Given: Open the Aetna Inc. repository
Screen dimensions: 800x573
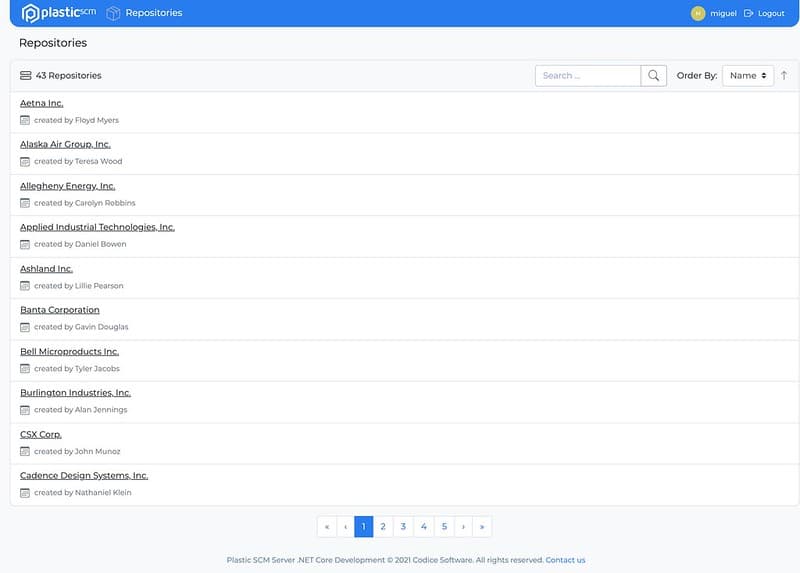Looking at the screenshot, I should (x=41, y=103).
